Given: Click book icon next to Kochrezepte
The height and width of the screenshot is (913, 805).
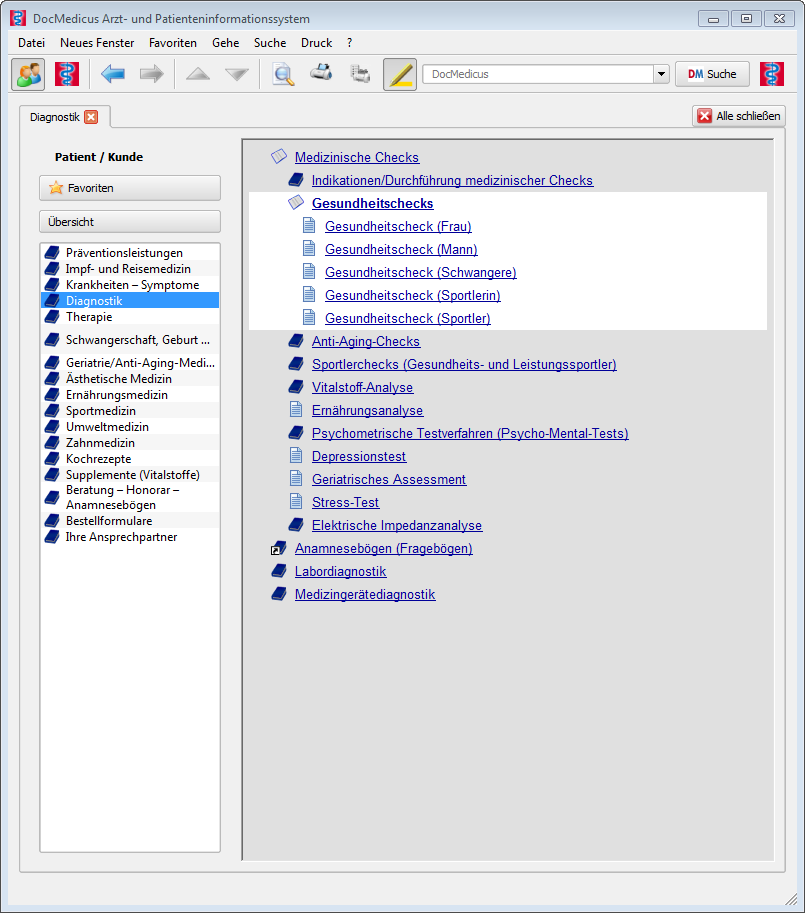Looking at the screenshot, I should tap(52, 459).
